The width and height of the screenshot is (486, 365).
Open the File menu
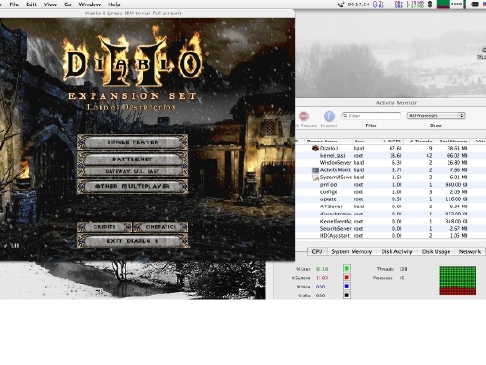pos(14,4)
